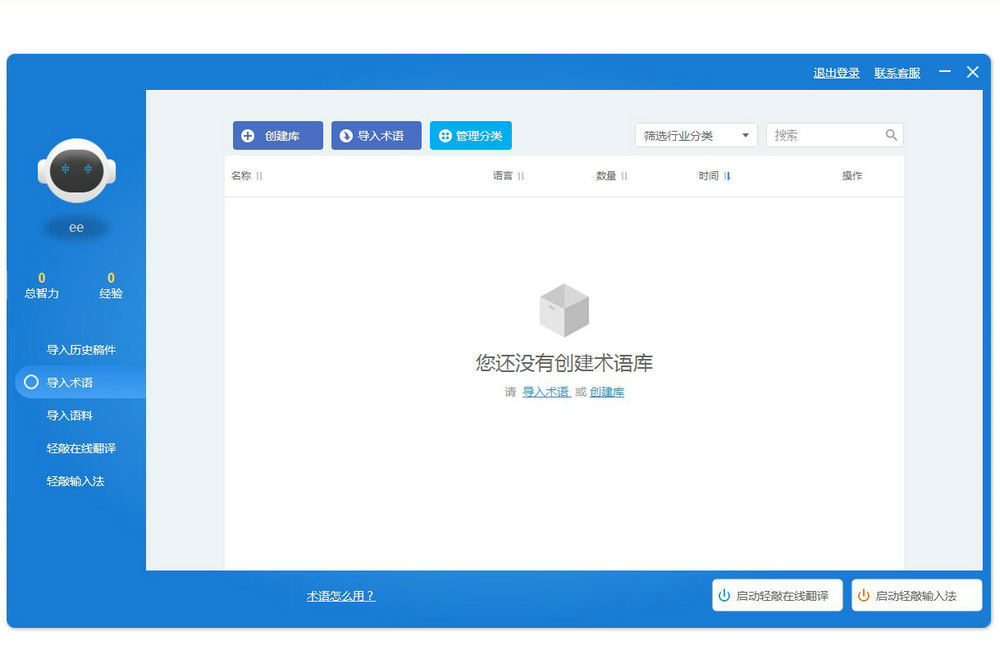Select 导入语料 in the sidebar
This screenshot has height=667, width=1000.
[69, 415]
